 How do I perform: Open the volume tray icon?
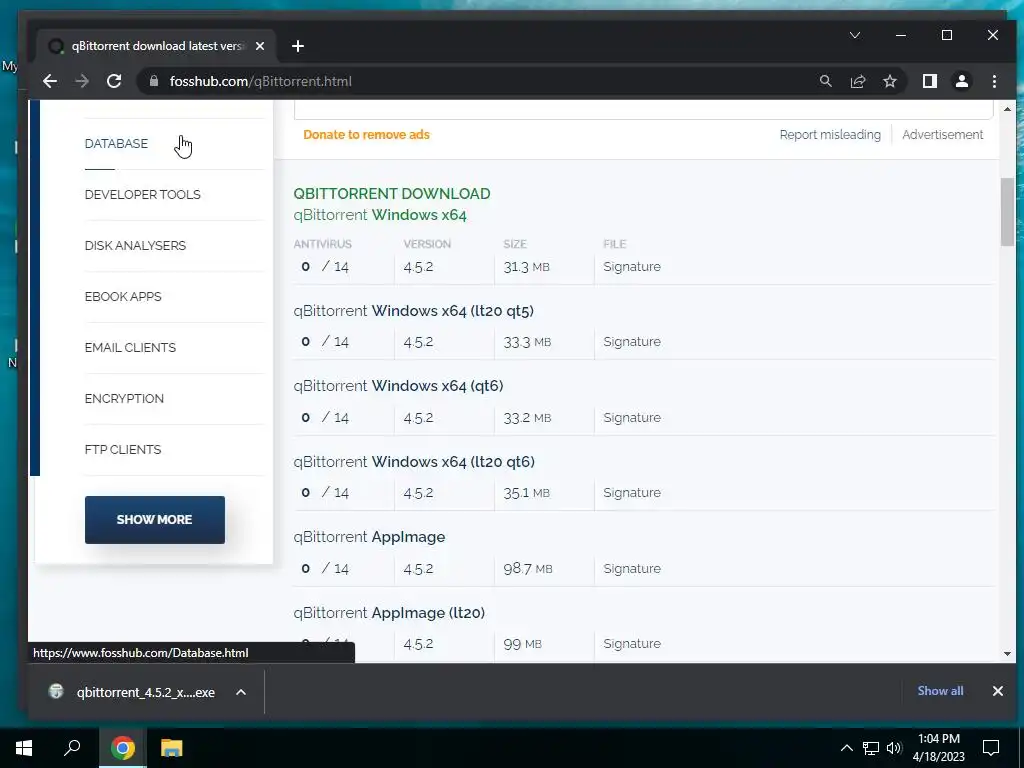coord(894,748)
